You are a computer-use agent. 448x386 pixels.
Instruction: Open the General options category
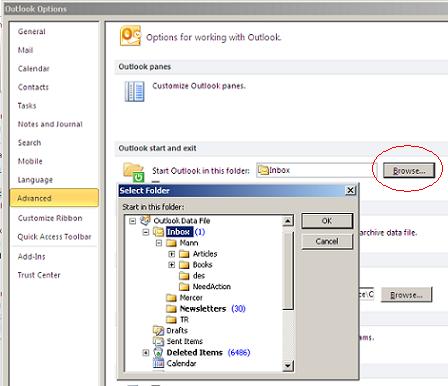(32, 32)
